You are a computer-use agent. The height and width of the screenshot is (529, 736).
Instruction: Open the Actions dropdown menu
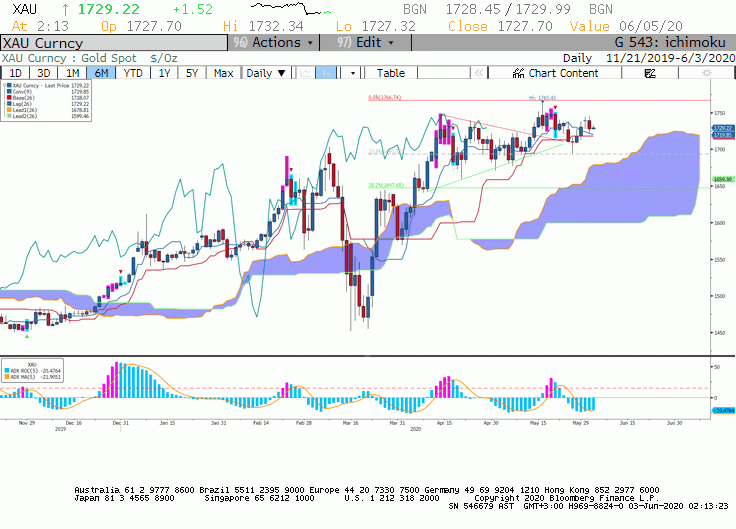pyautogui.click(x=274, y=43)
